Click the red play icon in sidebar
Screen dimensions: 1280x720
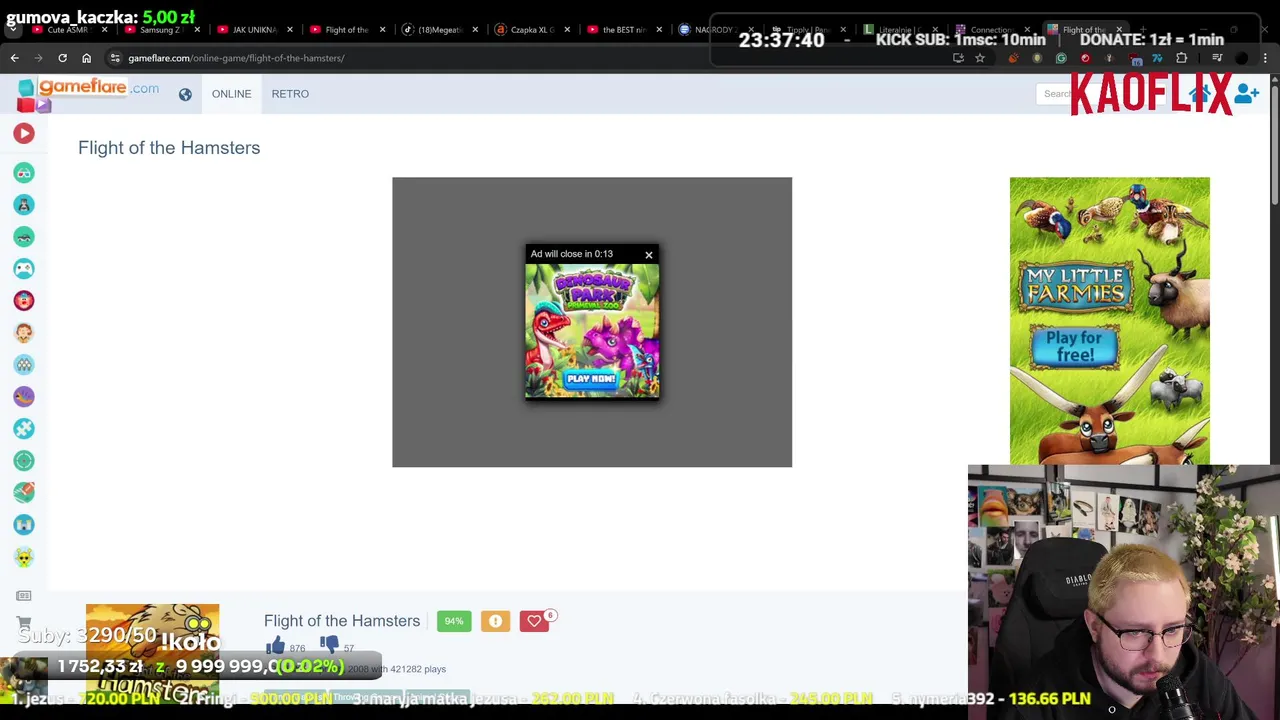[24, 133]
